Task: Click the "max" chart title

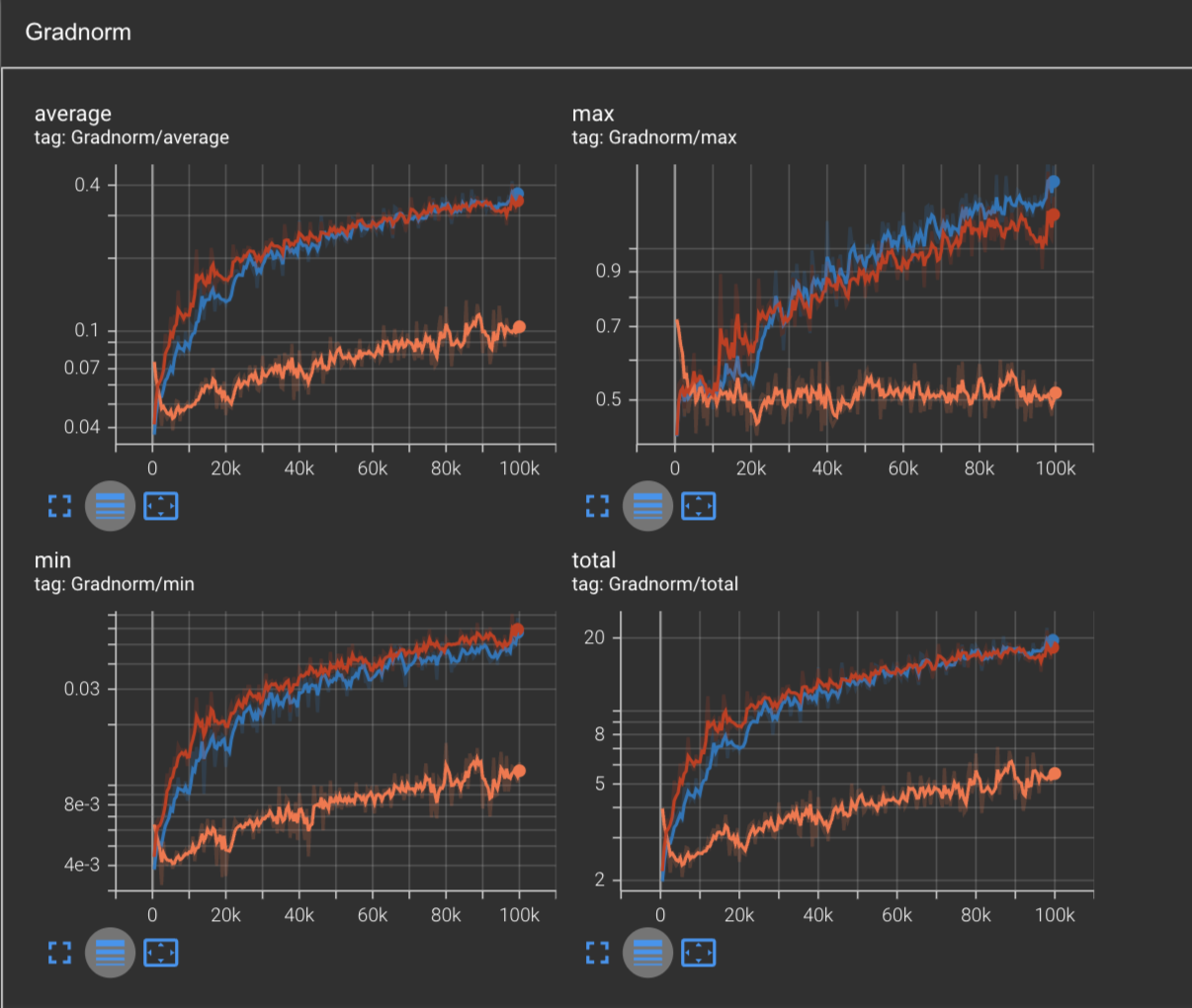Action: tap(593, 114)
